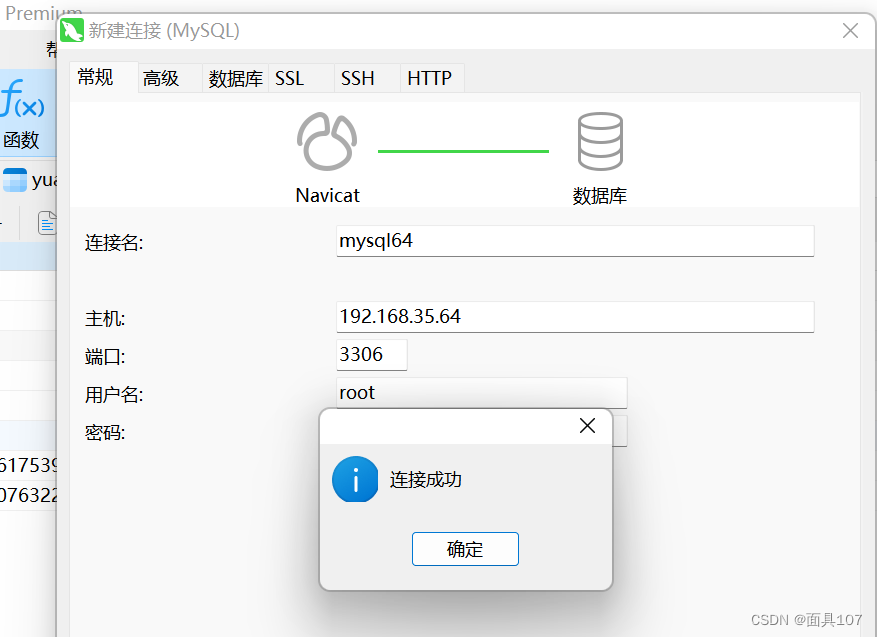Screen dimensions: 877x637
Task: Click the 主机 field with 192.168.35.64
Action: 575,317
